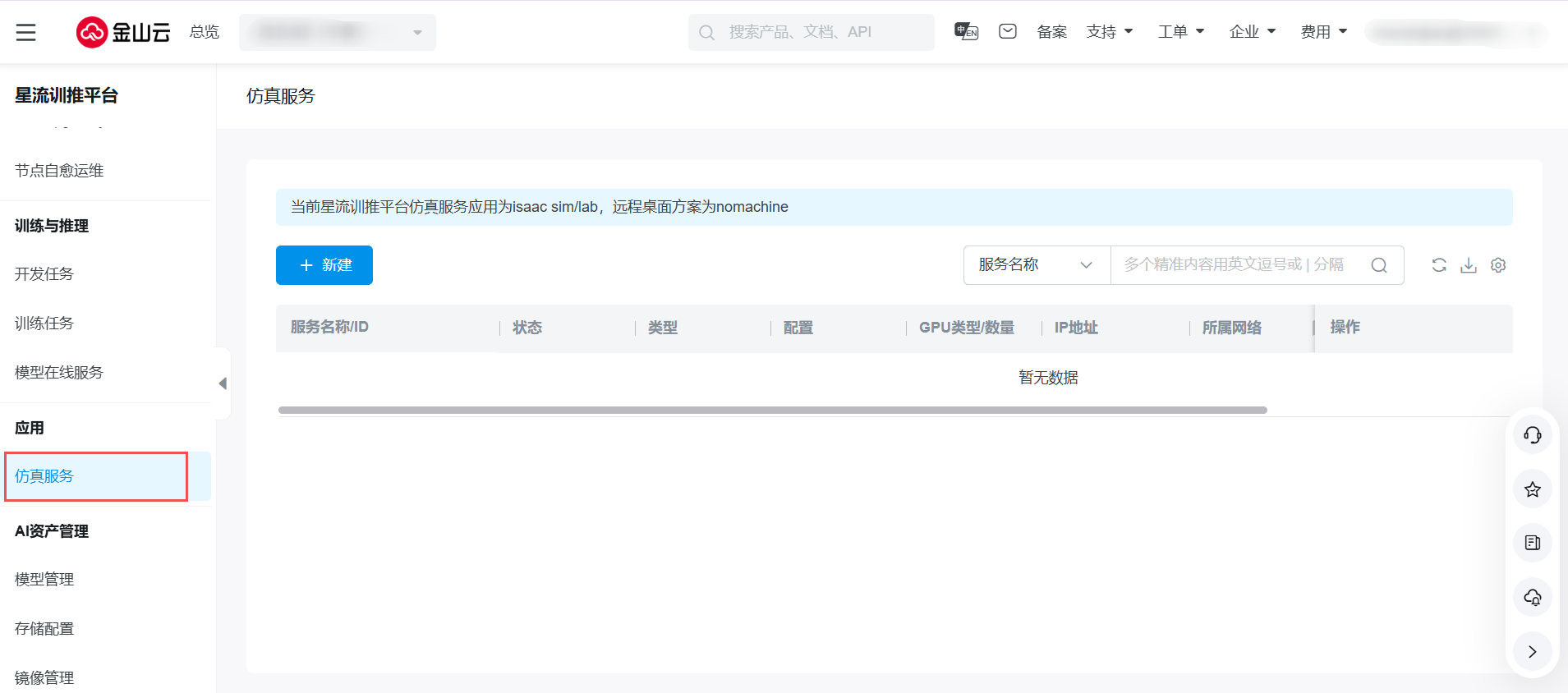
Task: Click the language translation icon
Action: pyautogui.click(x=966, y=32)
